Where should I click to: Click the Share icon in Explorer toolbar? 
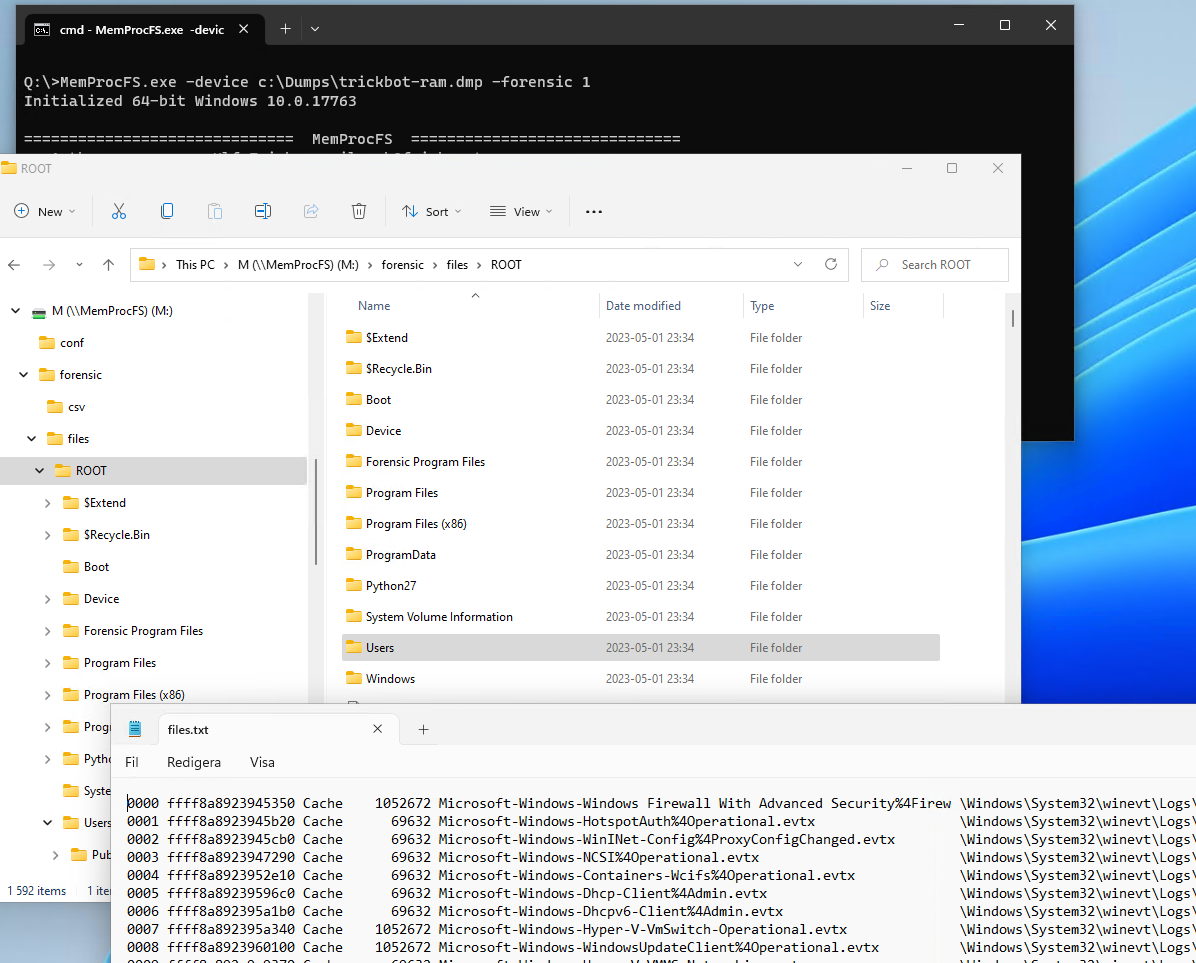pos(310,211)
